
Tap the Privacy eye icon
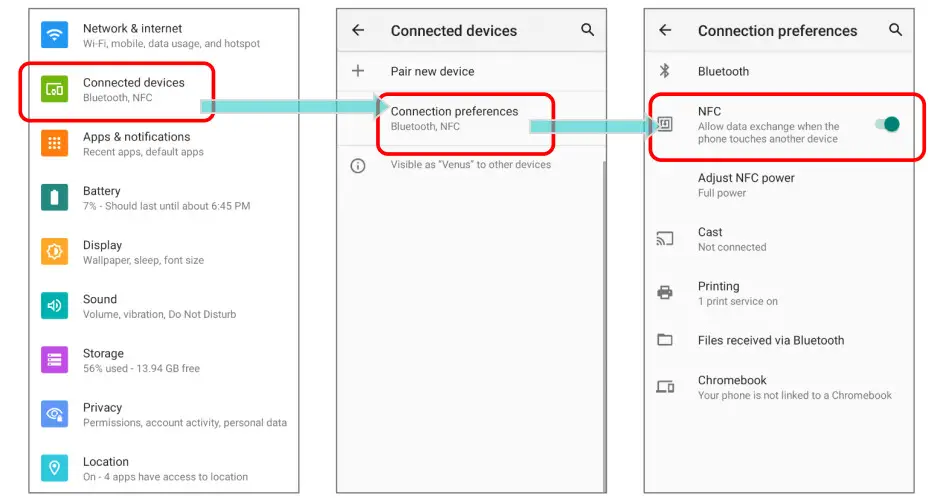(54, 413)
